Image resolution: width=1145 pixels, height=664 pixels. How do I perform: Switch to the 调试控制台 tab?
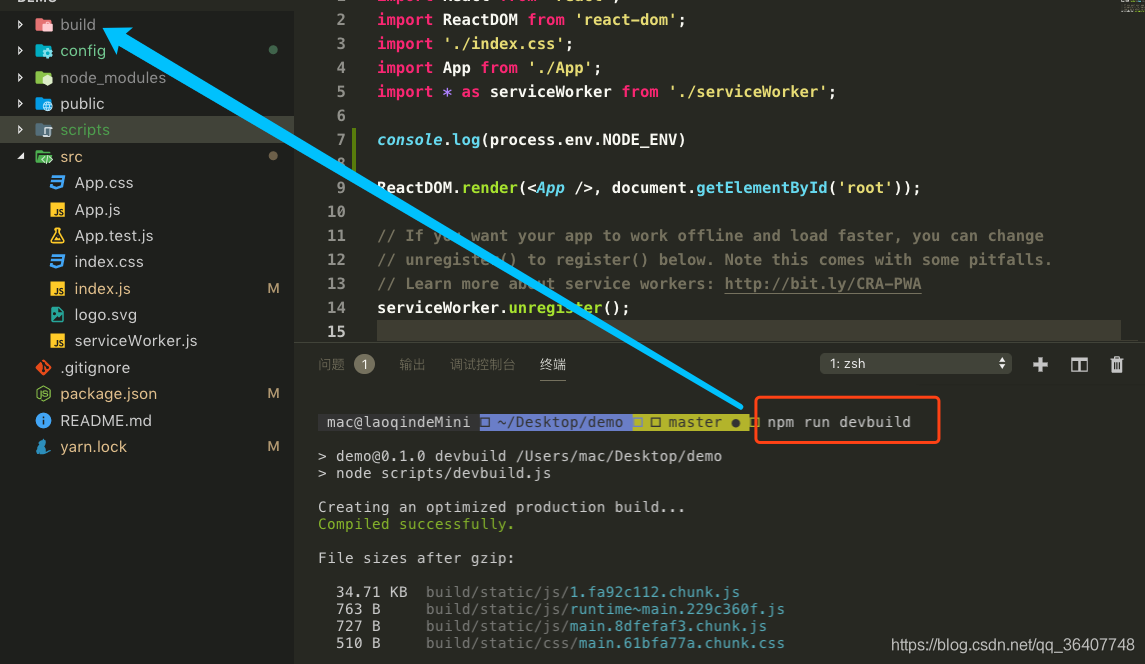483,365
